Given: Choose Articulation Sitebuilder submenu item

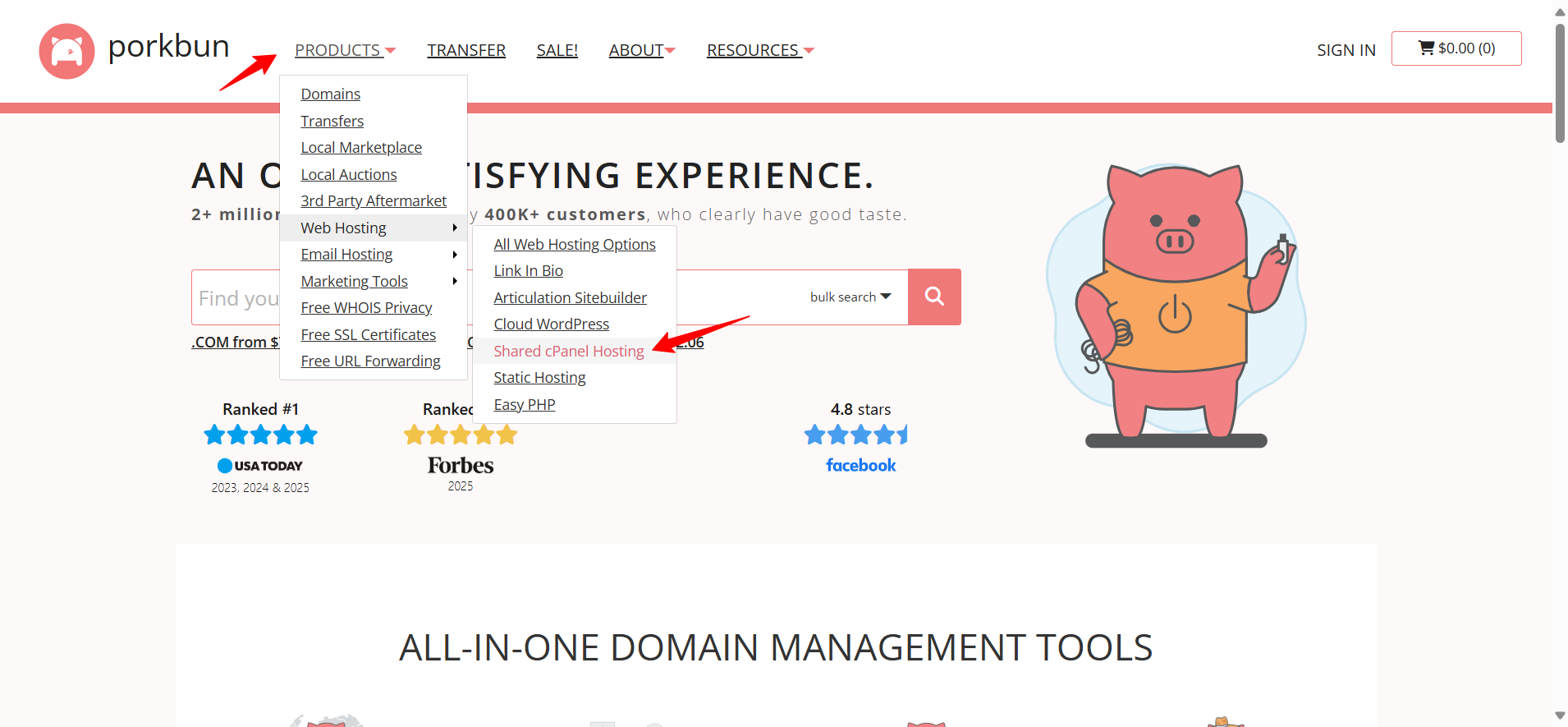Looking at the screenshot, I should click(x=571, y=297).
